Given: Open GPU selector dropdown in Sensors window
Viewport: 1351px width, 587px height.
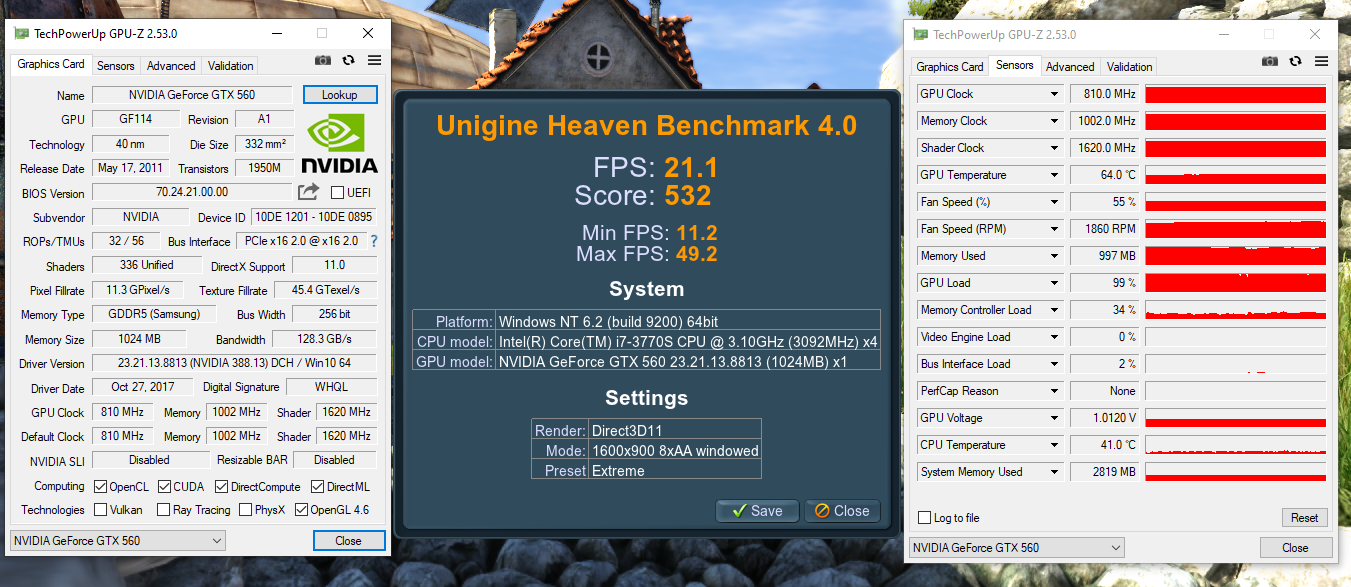Looking at the screenshot, I should pyautogui.click(x=1016, y=547).
